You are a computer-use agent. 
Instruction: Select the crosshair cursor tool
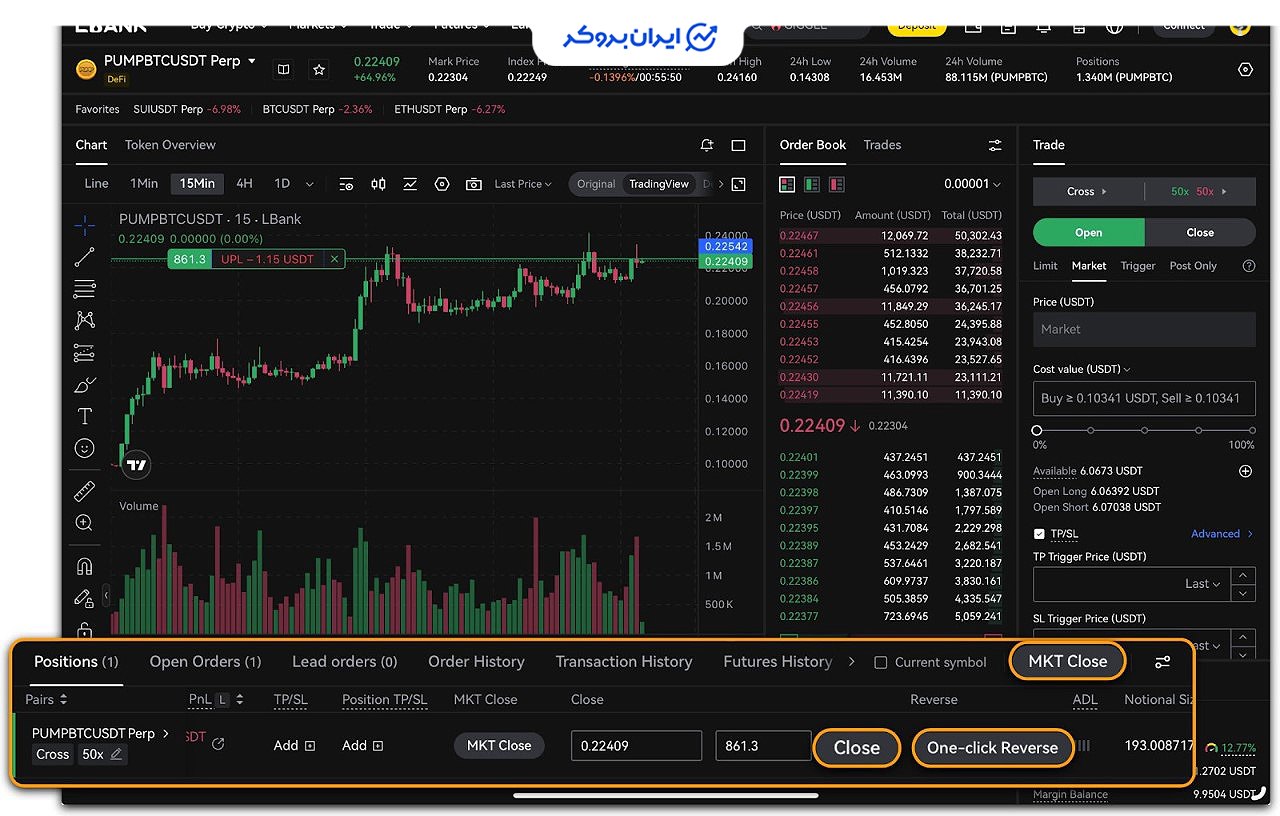click(85, 225)
